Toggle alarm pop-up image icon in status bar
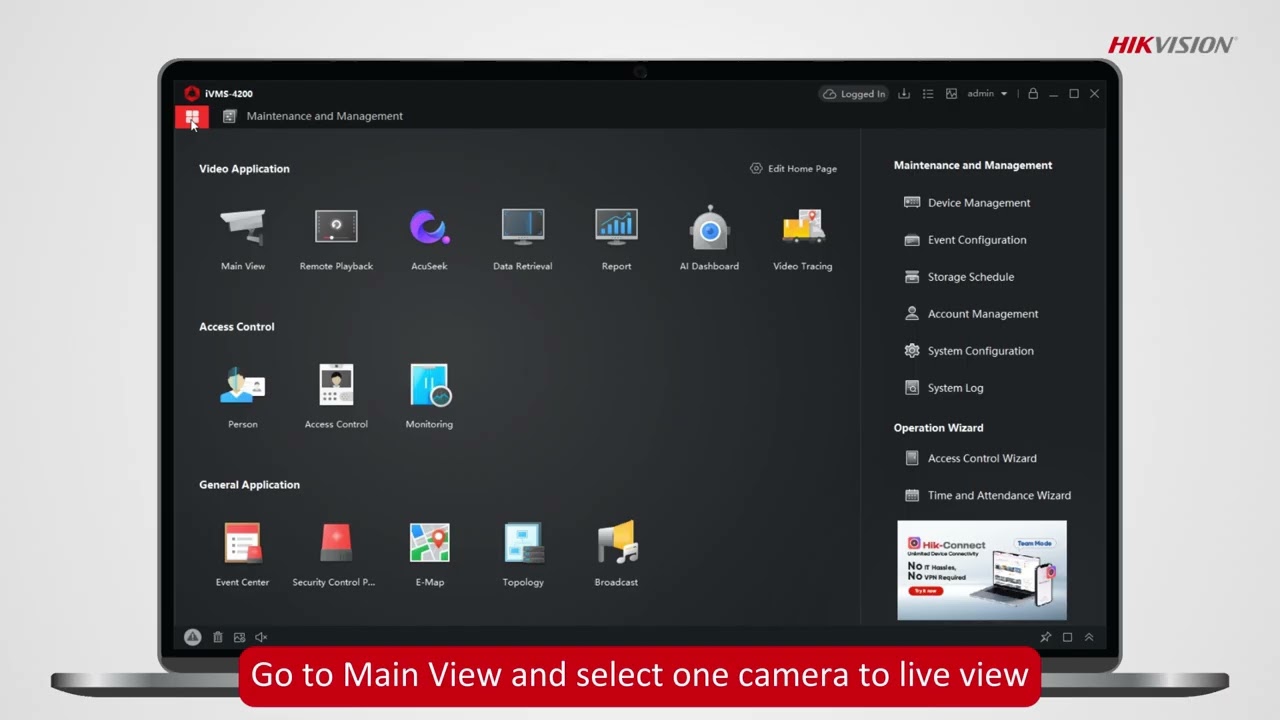The height and width of the screenshot is (720, 1280). (239, 637)
